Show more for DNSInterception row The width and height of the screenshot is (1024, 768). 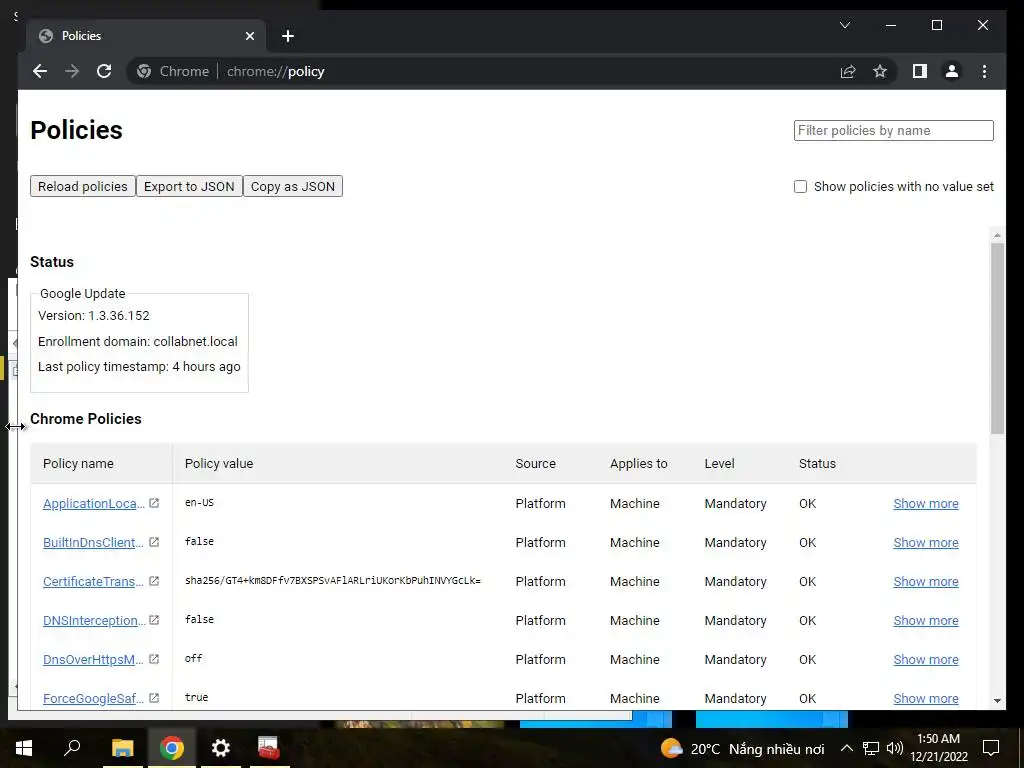pyautogui.click(x=925, y=620)
